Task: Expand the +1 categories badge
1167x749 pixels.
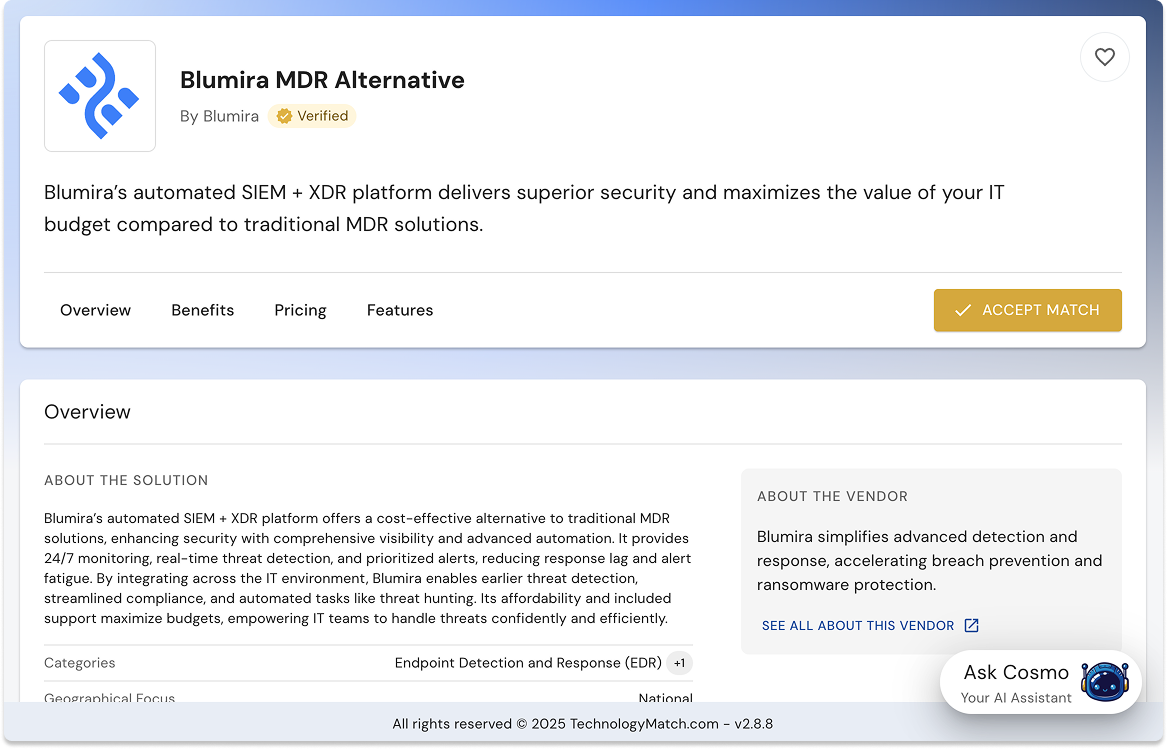Action: tap(680, 663)
